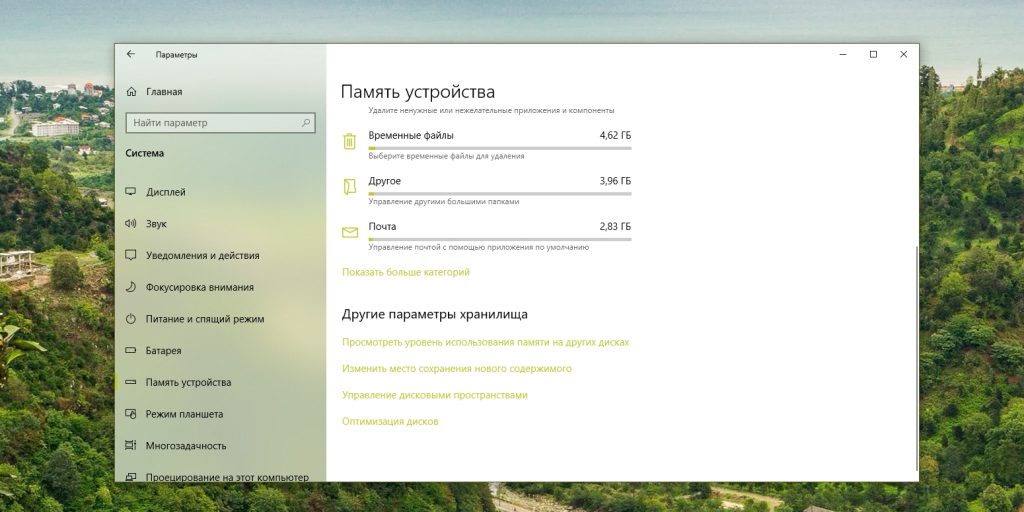Open Режим планшета settings
This screenshot has width=1024, height=512.
click(x=184, y=414)
